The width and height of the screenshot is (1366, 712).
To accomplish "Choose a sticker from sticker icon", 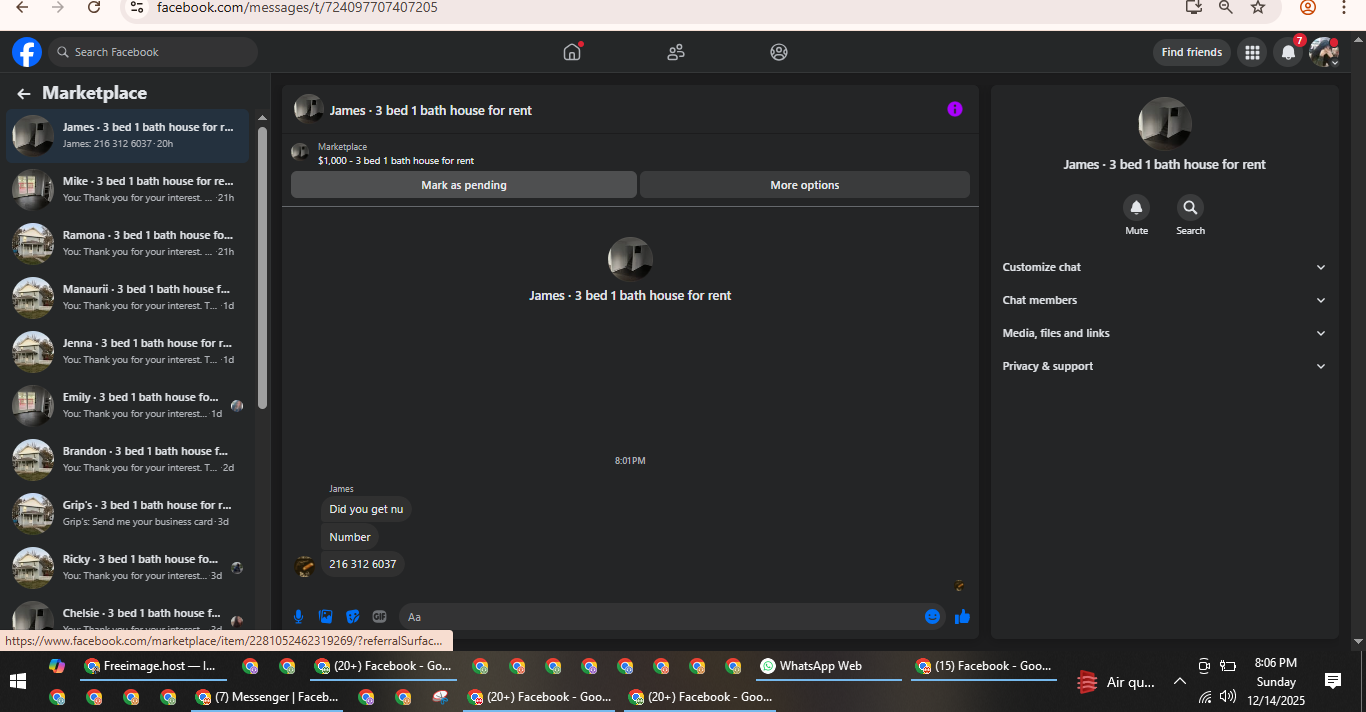I will (x=352, y=617).
